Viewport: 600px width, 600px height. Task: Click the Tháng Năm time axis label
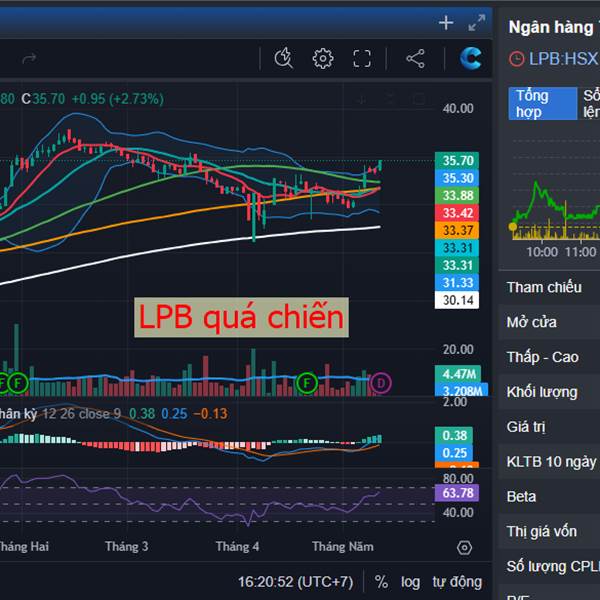(343, 546)
